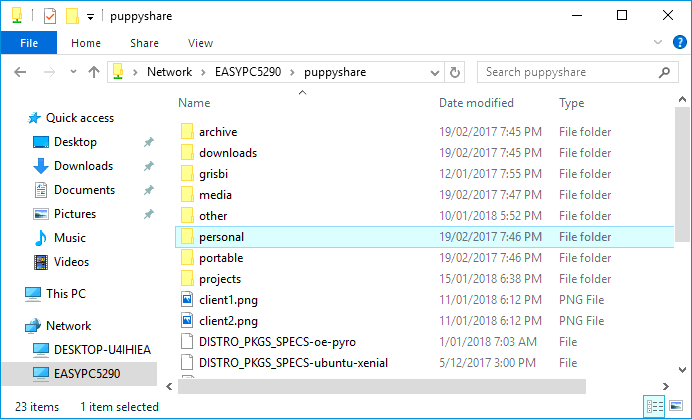The height and width of the screenshot is (419, 692).
Task: Open Desktop in the navigation pane
Action: [x=75, y=142]
